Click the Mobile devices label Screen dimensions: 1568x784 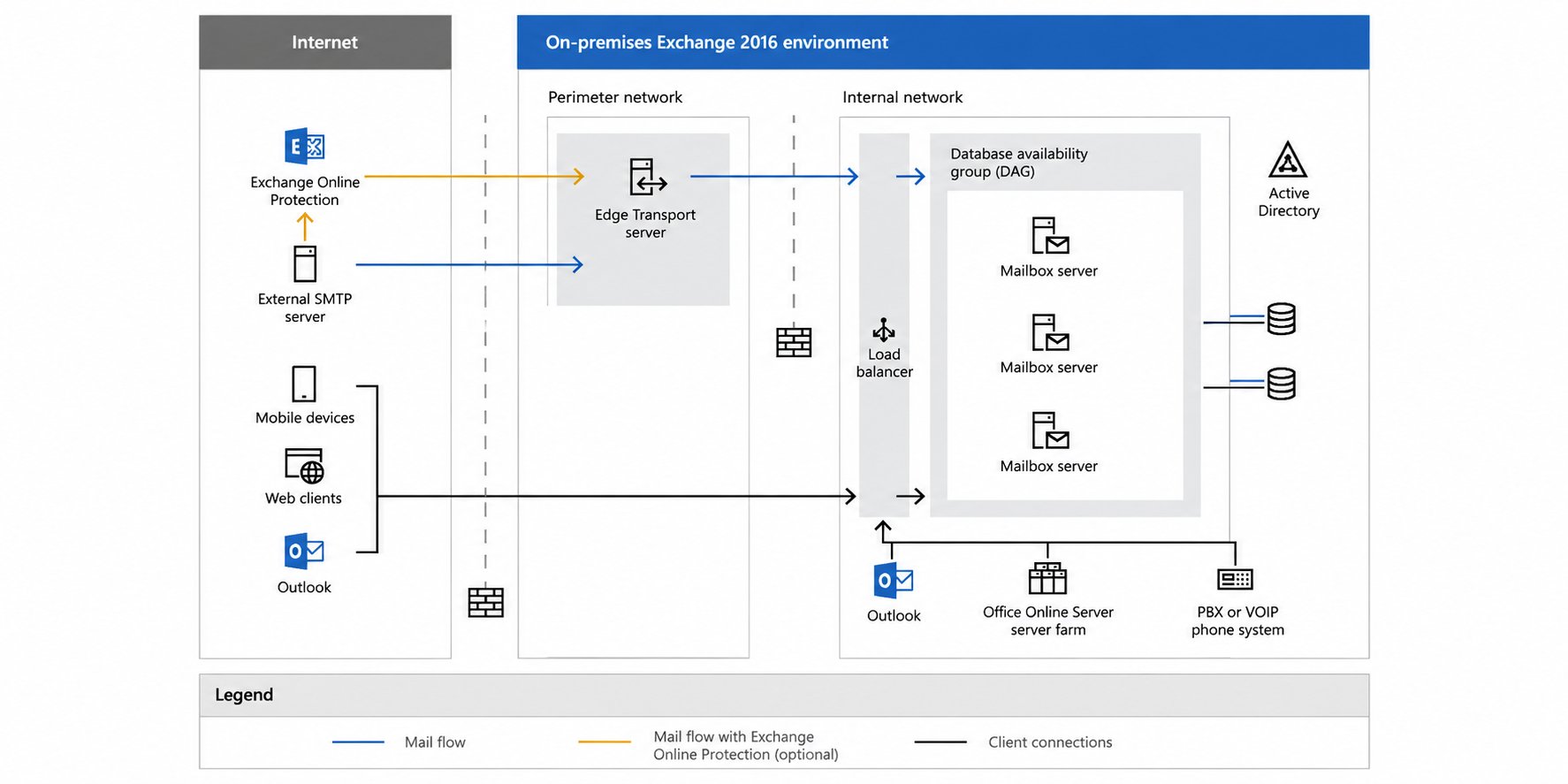pyautogui.click(x=305, y=418)
